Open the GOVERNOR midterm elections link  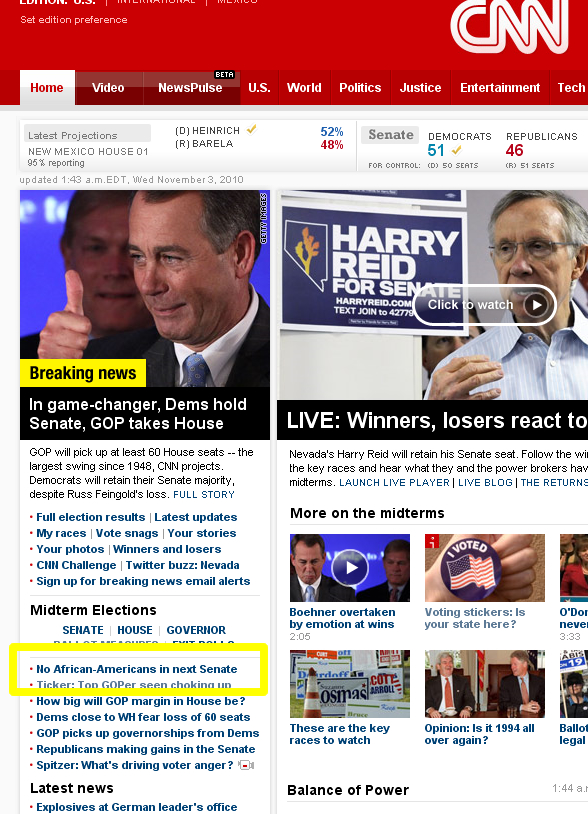pos(196,630)
